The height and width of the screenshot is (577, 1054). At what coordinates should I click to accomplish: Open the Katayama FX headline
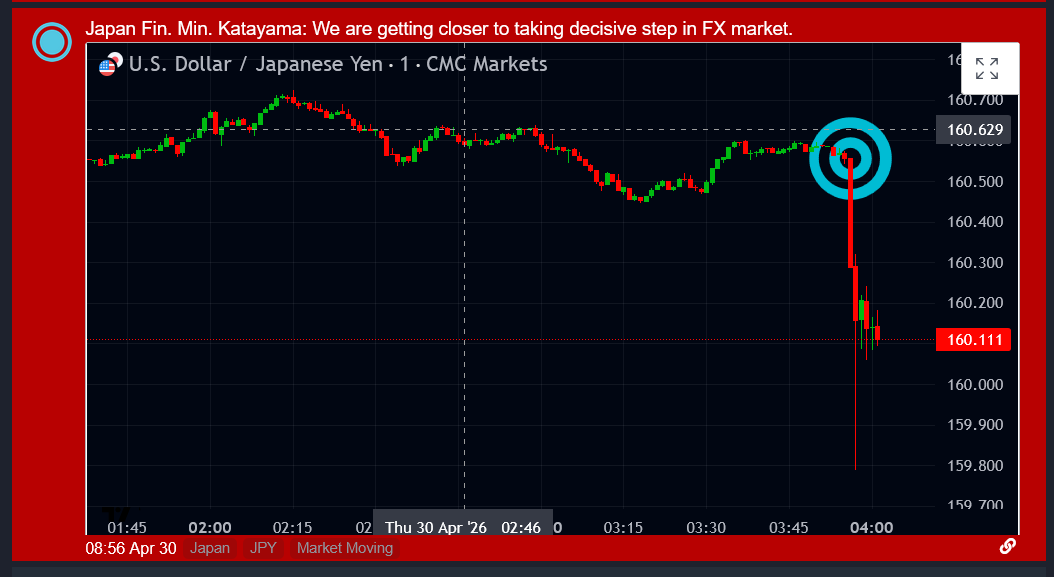click(x=439, y=29)
